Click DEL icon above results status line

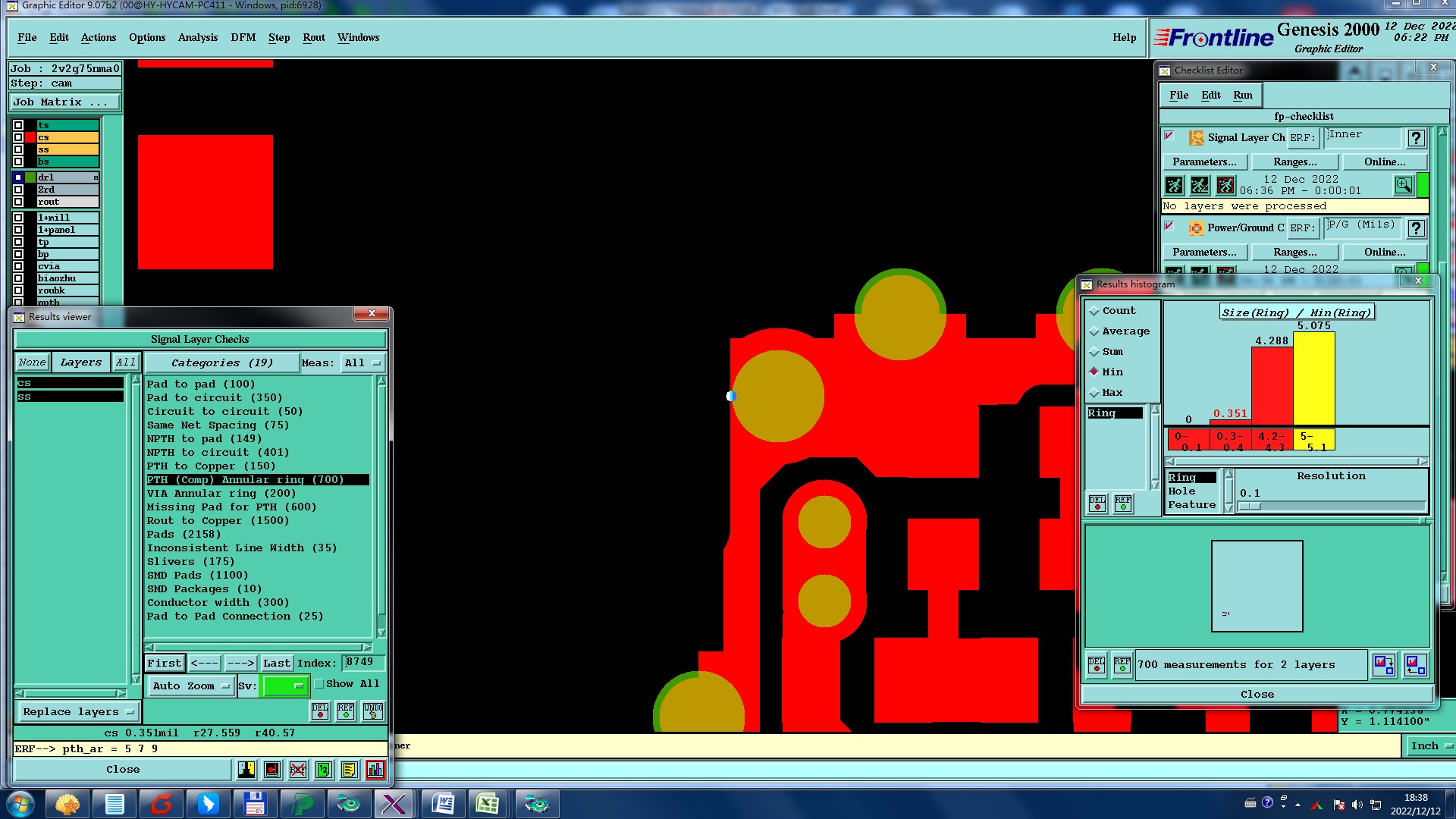[320, 711]
